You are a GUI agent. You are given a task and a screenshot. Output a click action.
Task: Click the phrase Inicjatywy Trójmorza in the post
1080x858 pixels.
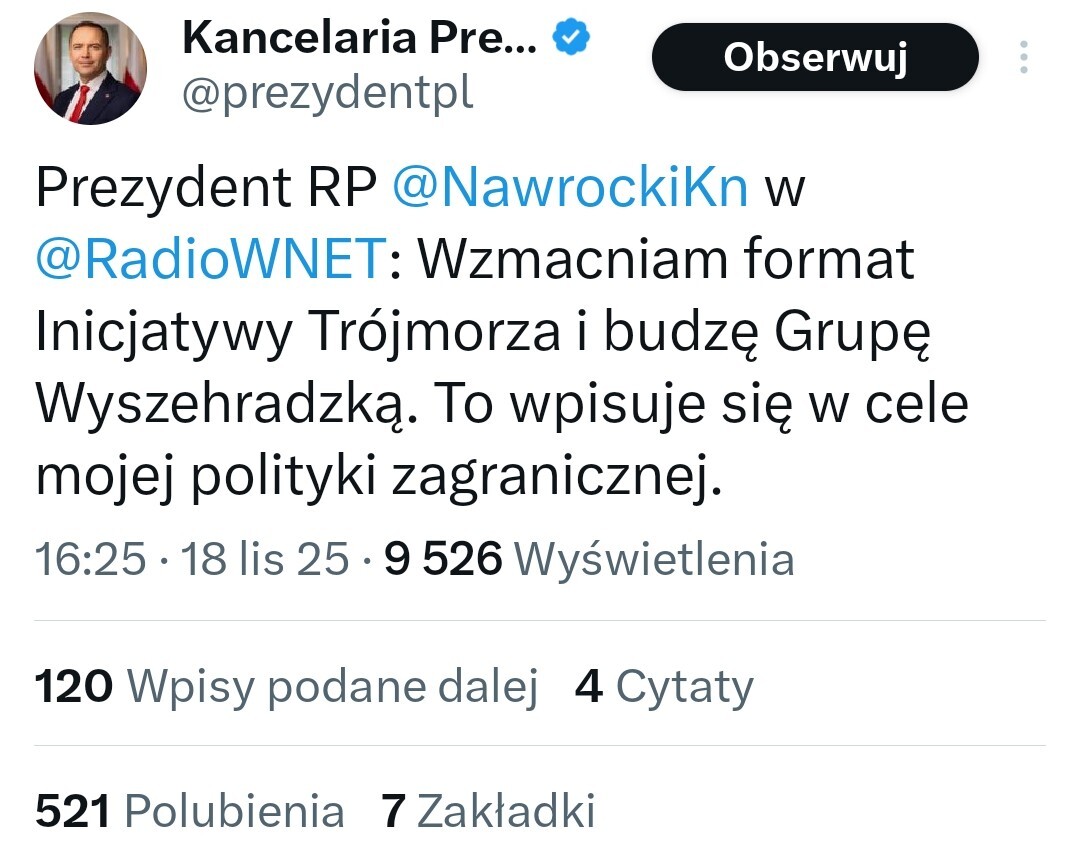(298, 333)
